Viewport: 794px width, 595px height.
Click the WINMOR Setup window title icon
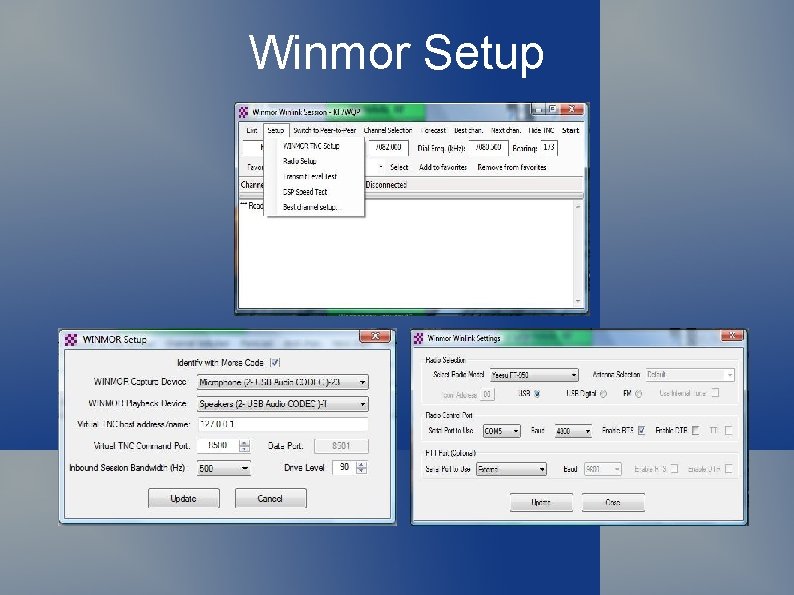(71, 339)
